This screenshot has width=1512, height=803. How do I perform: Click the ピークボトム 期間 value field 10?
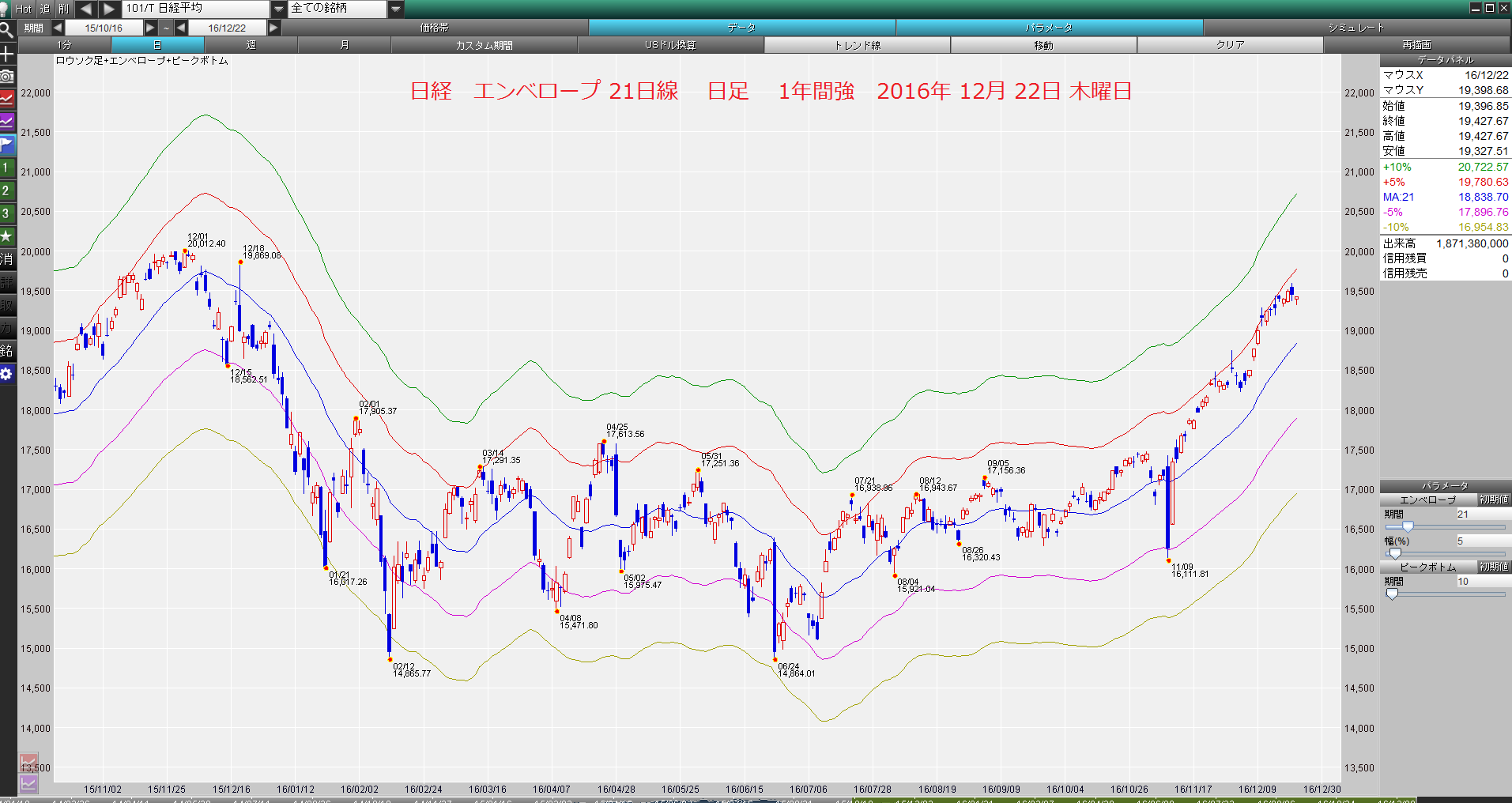[1483, 581]
